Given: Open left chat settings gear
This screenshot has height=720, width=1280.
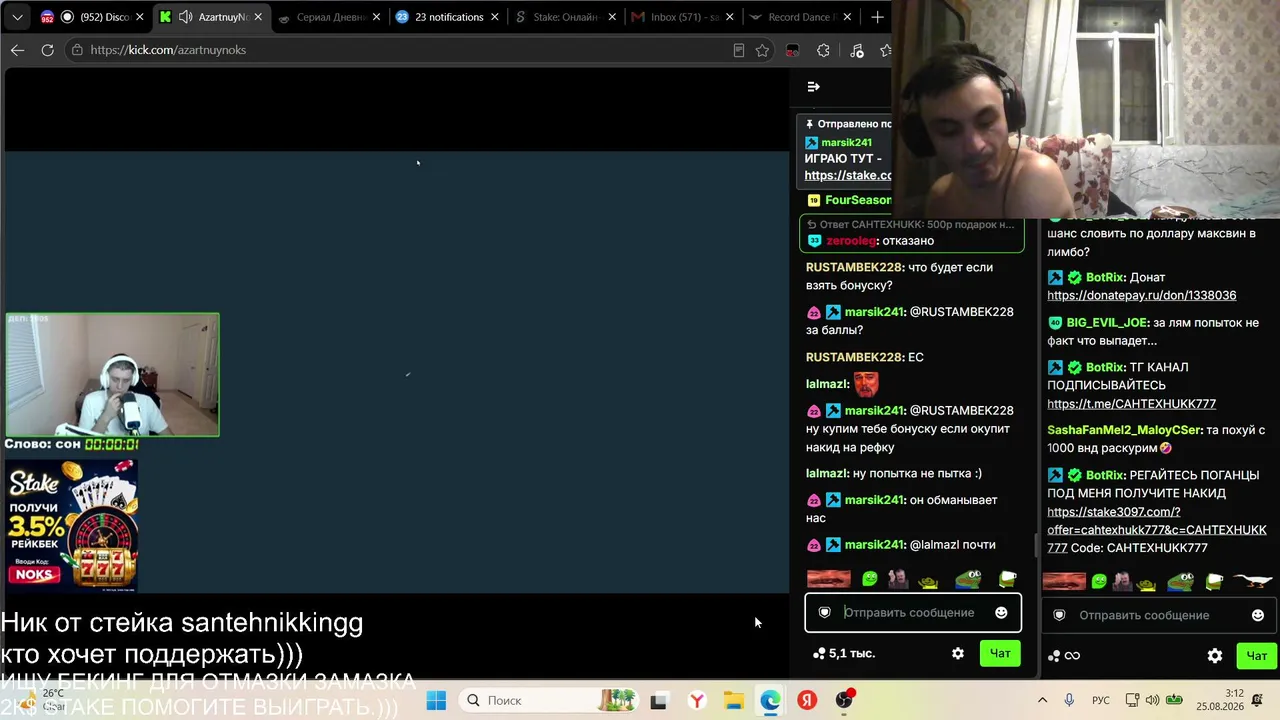Looking at the screenshot, I should [958, 653].
